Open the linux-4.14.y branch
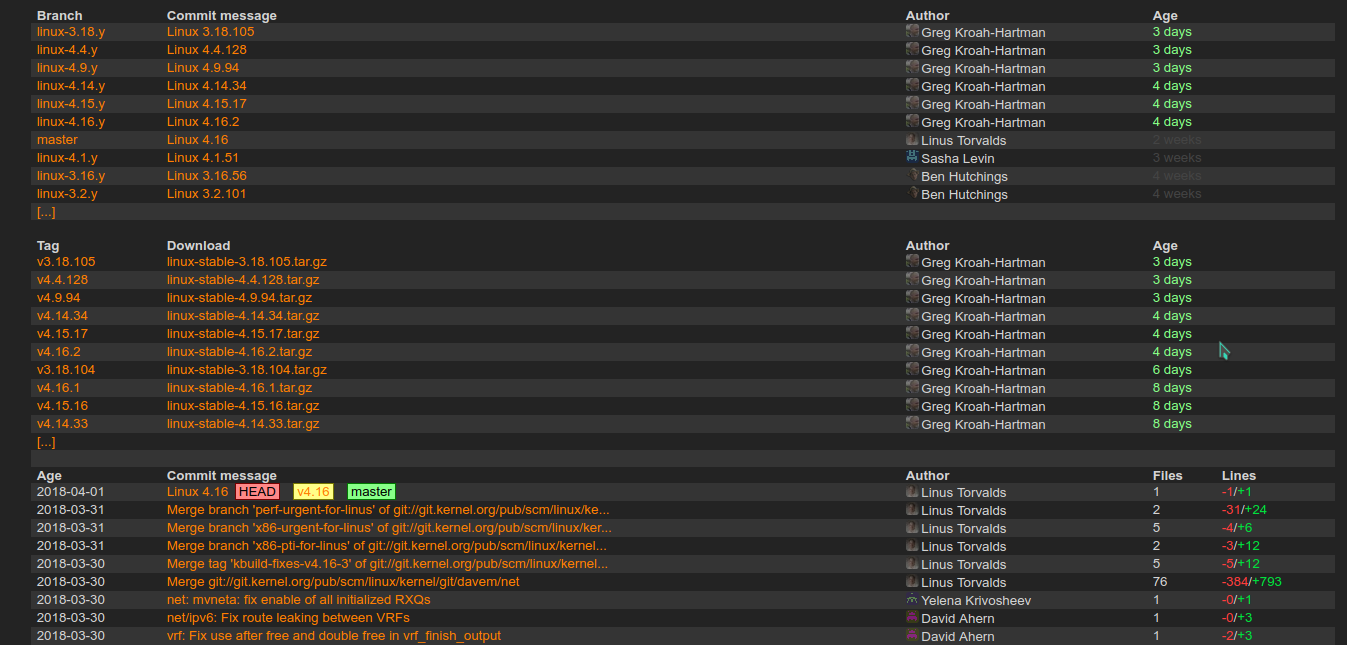1347x645 pixels. click(x=70, y=85)
